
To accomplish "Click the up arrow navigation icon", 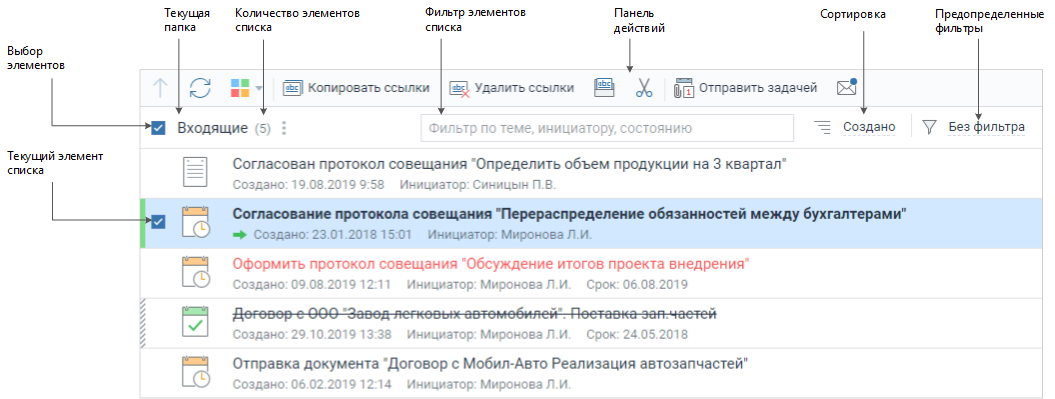I will 160,88.
